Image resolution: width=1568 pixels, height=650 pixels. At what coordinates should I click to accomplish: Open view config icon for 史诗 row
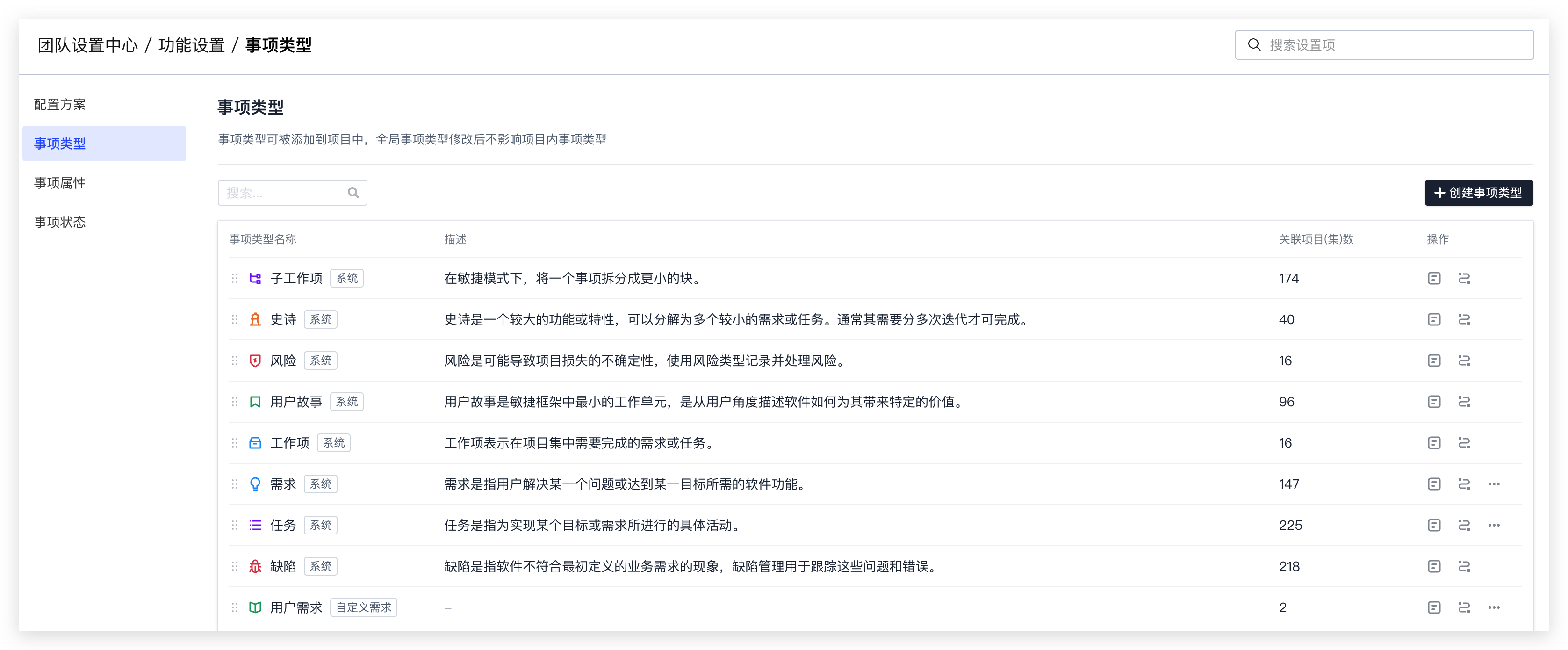(x=1433, y=319)
